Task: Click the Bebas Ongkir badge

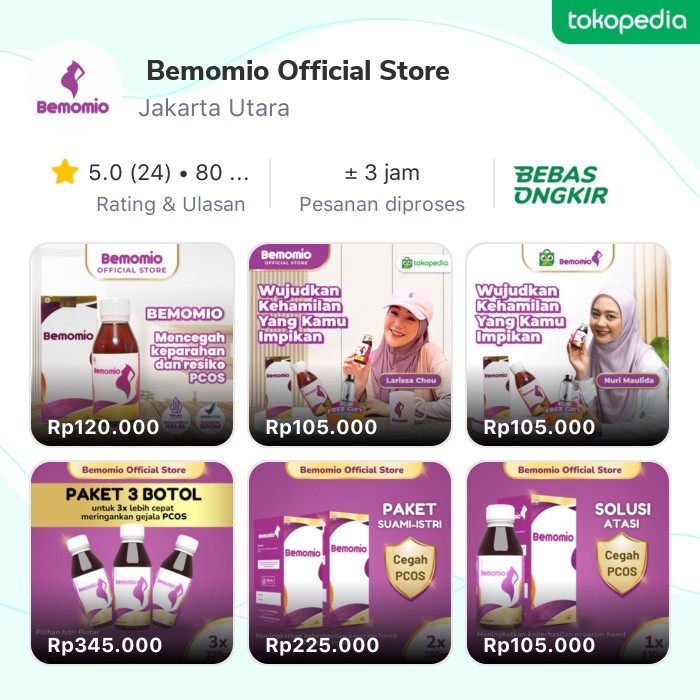Action: [x=561, y=185]
